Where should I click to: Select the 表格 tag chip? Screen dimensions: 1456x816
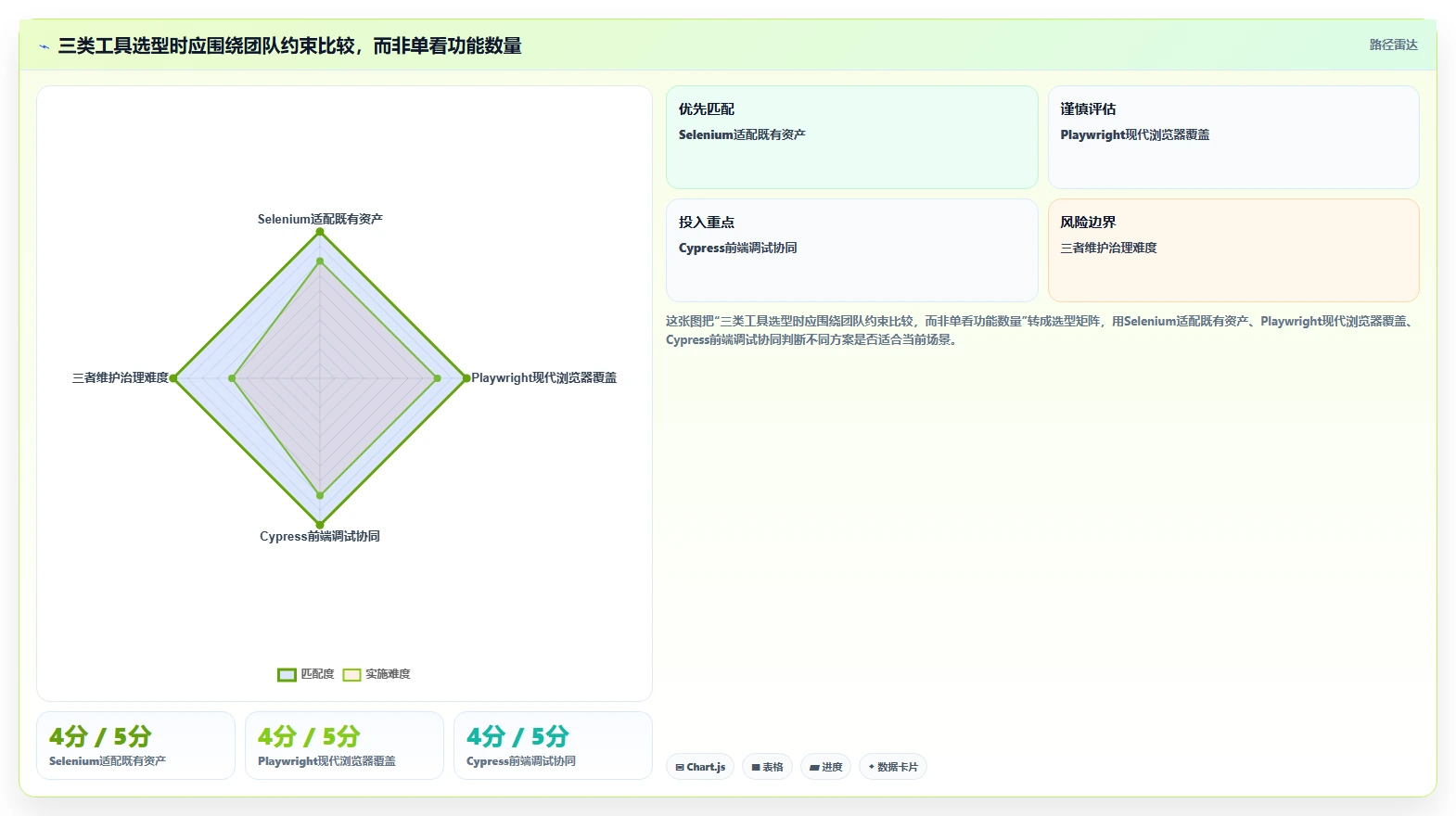[x=767, y=767]
